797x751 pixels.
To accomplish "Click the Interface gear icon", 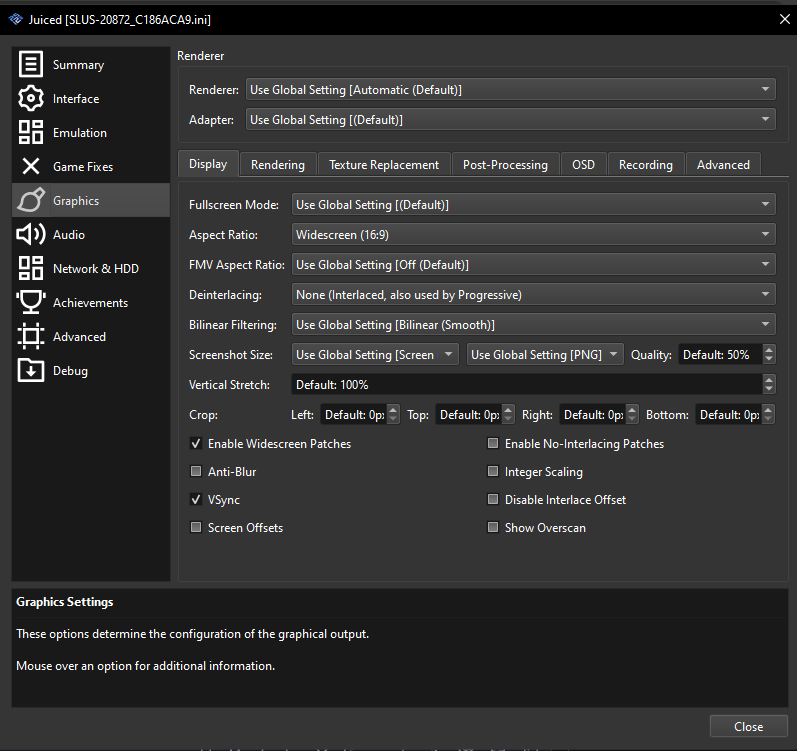I will 30,99.
